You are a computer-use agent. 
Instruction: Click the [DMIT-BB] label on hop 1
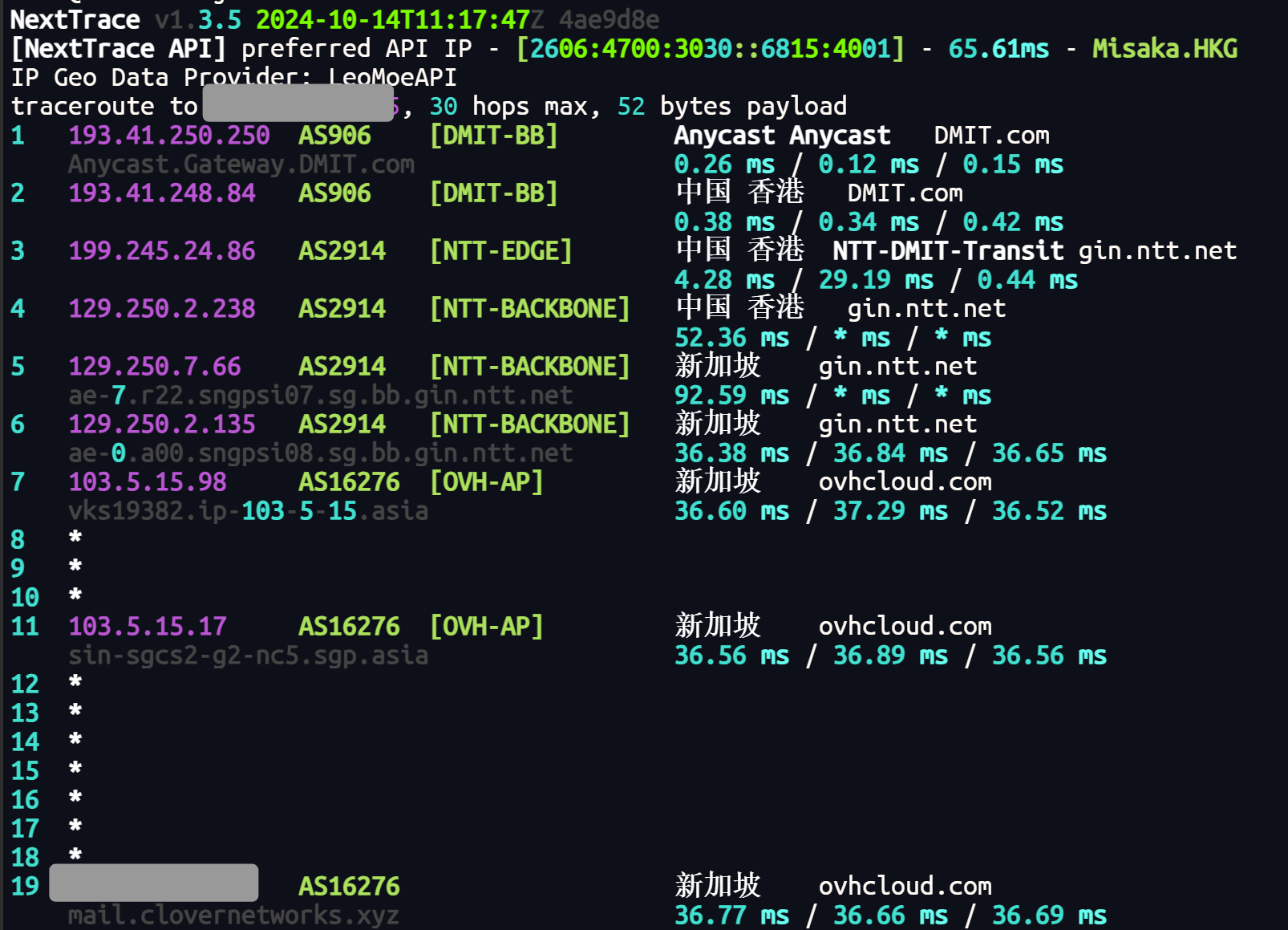[494, 136]
